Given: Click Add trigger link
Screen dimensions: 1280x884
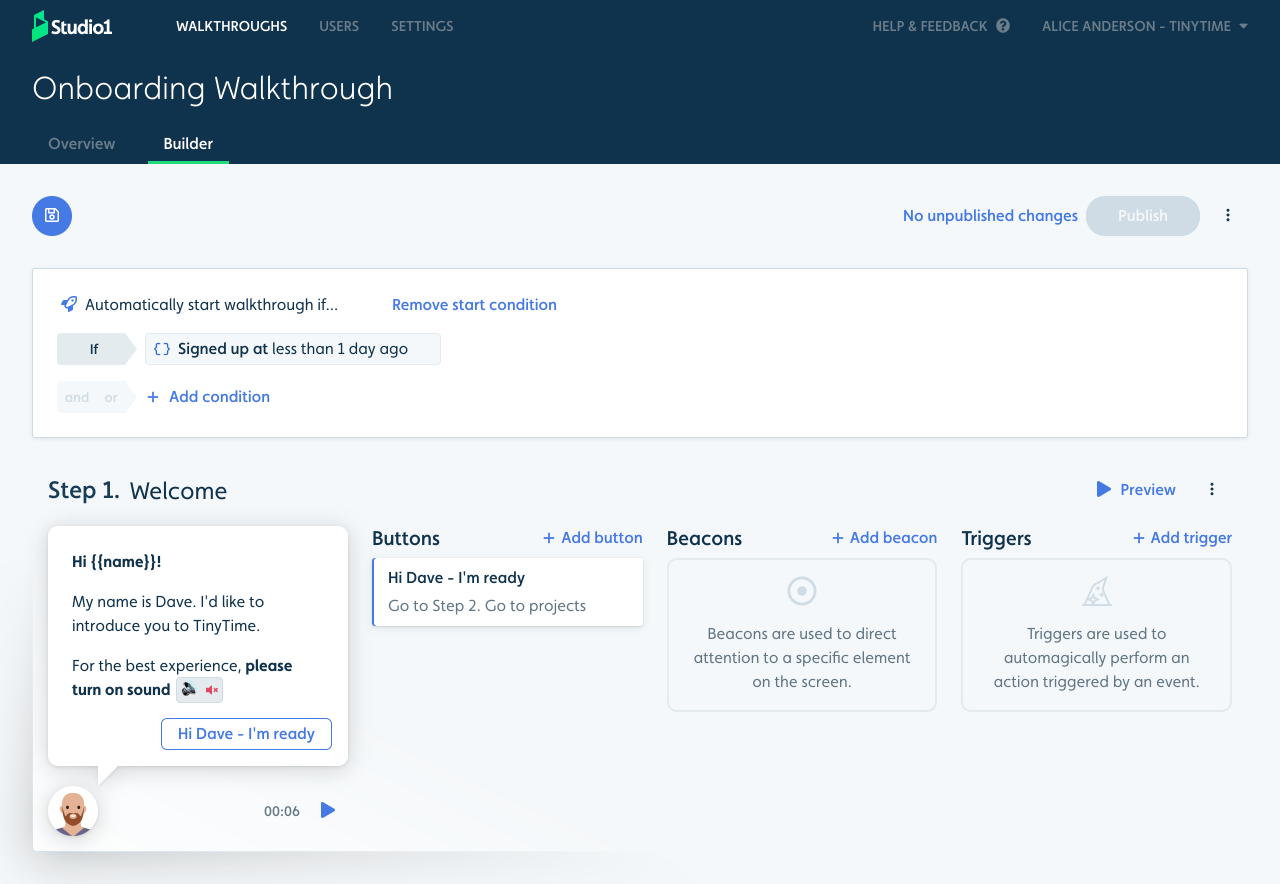Looking at the screenshot, I should coord(1182,538).
